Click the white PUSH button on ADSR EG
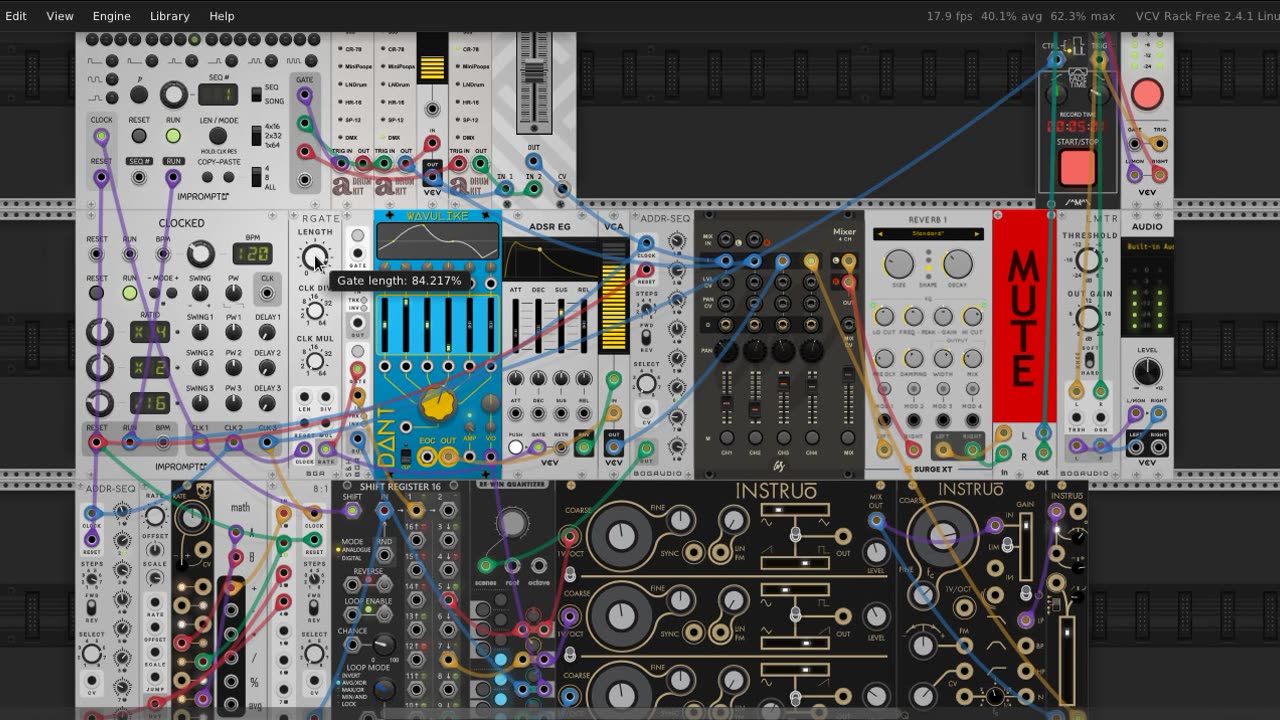 pyautogui.click(x=515, y=447)
